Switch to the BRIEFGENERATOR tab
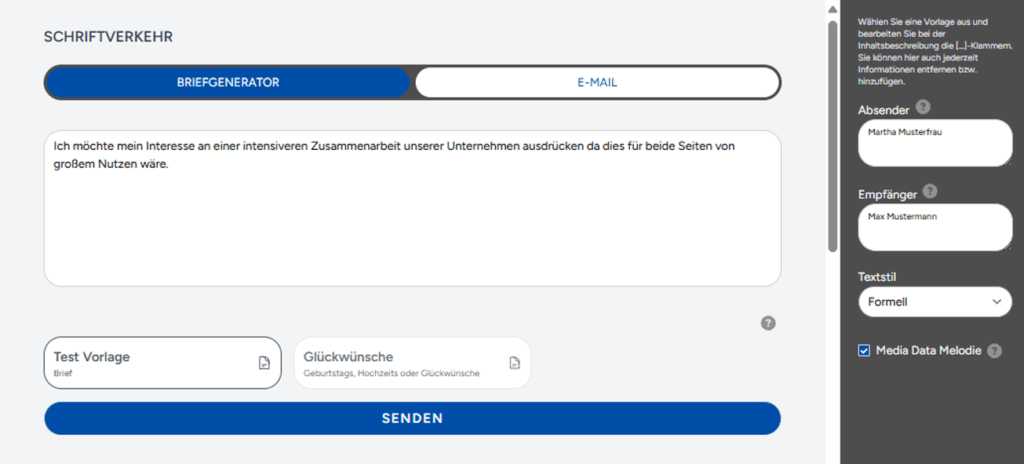The height and width of the screenshot is (464, 1024). (228, 82)
